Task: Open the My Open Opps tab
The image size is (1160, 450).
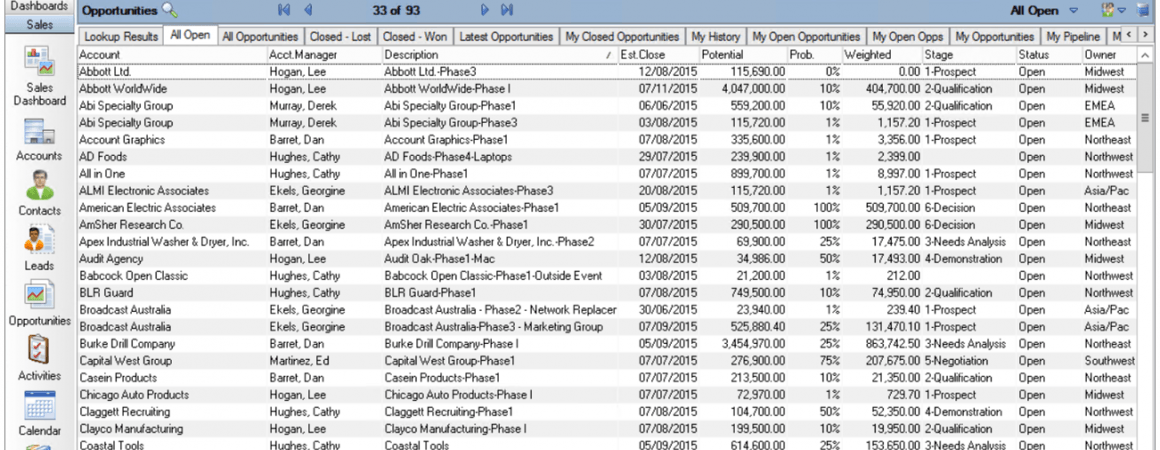Action: coord(908,36)
